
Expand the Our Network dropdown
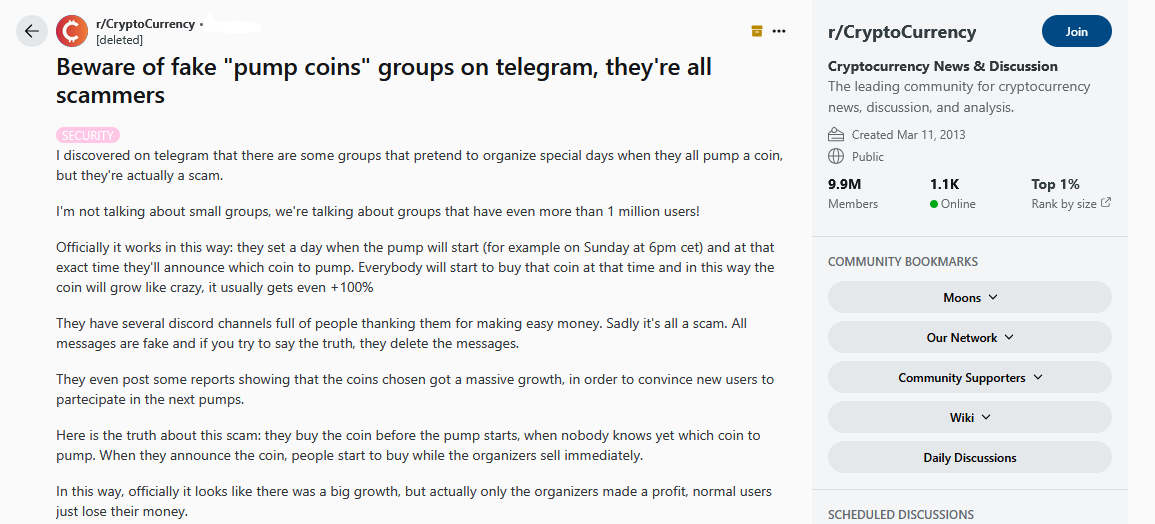point(969,338)
